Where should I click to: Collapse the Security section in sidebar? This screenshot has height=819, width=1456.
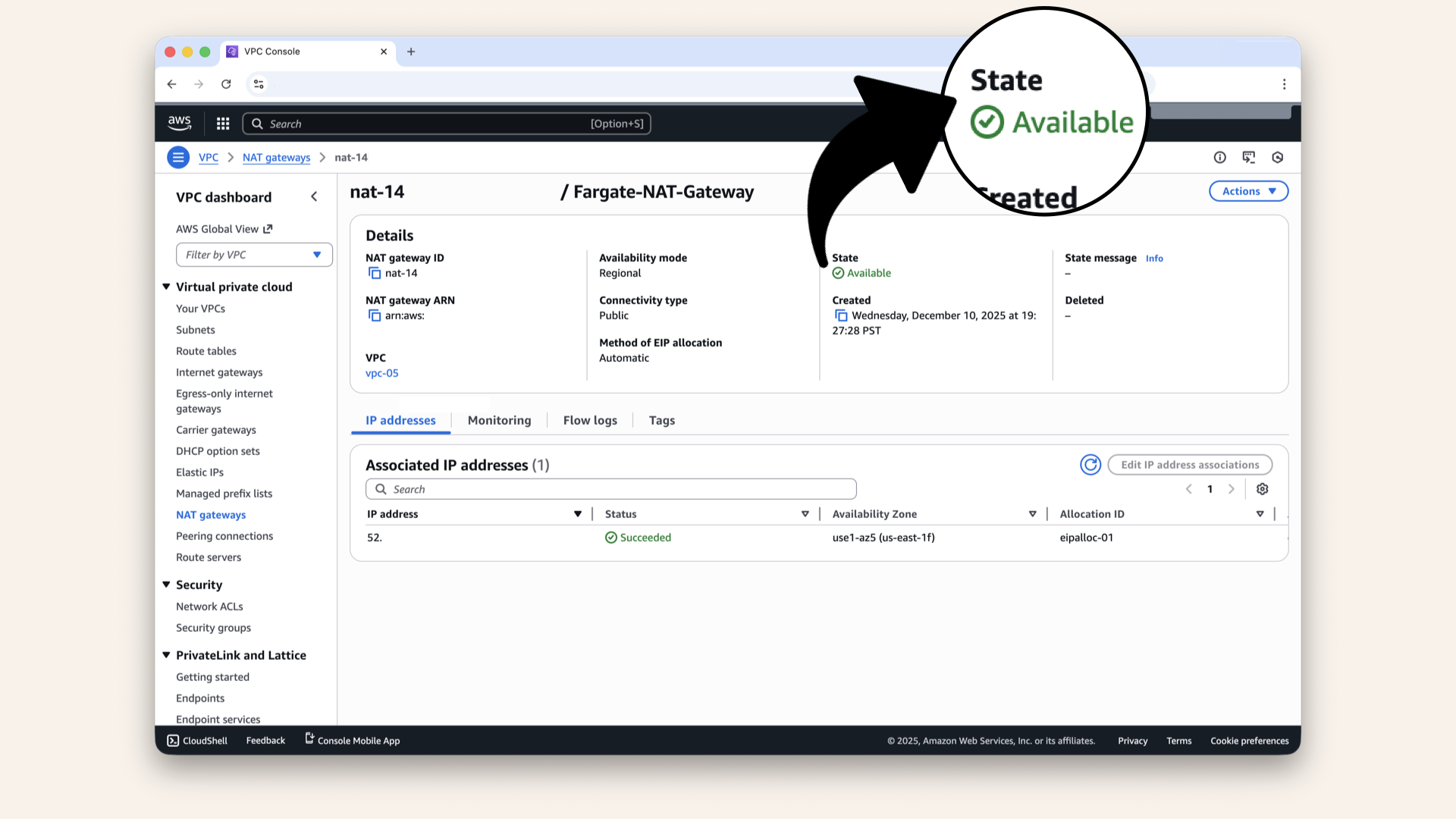tap(166, 585)
